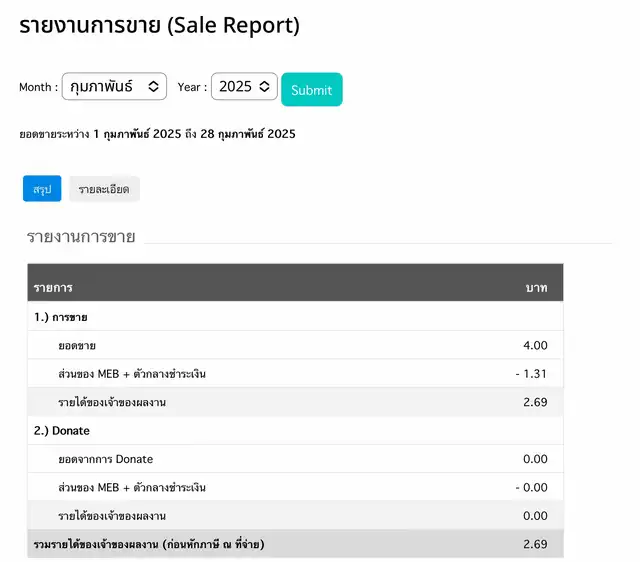Click the รายงานการขาย section heading
The width and height of the screenshot is (640, 562).
point(81,237)
